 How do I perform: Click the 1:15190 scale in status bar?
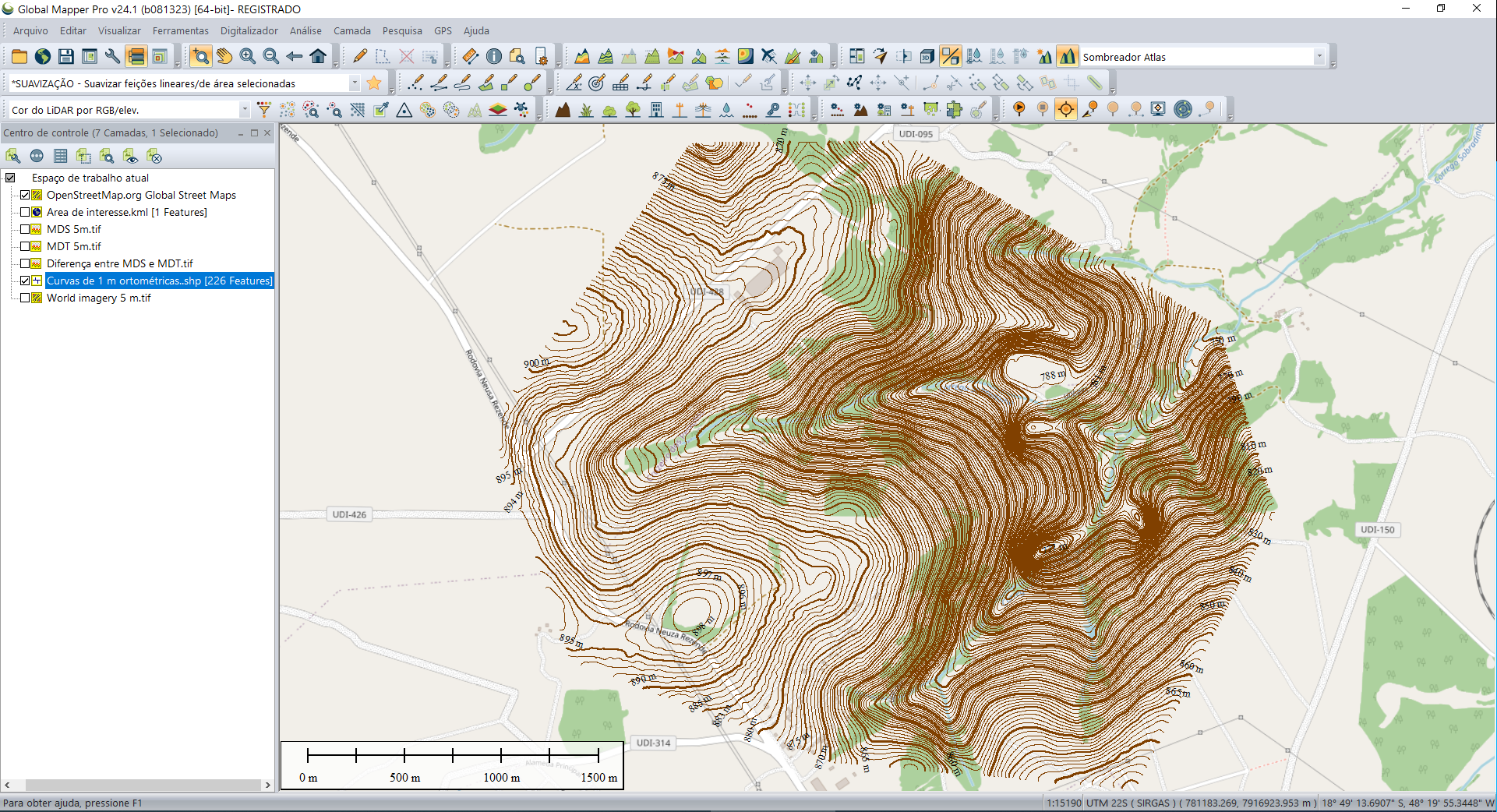pyautogui.click(x=1064, y=803)
